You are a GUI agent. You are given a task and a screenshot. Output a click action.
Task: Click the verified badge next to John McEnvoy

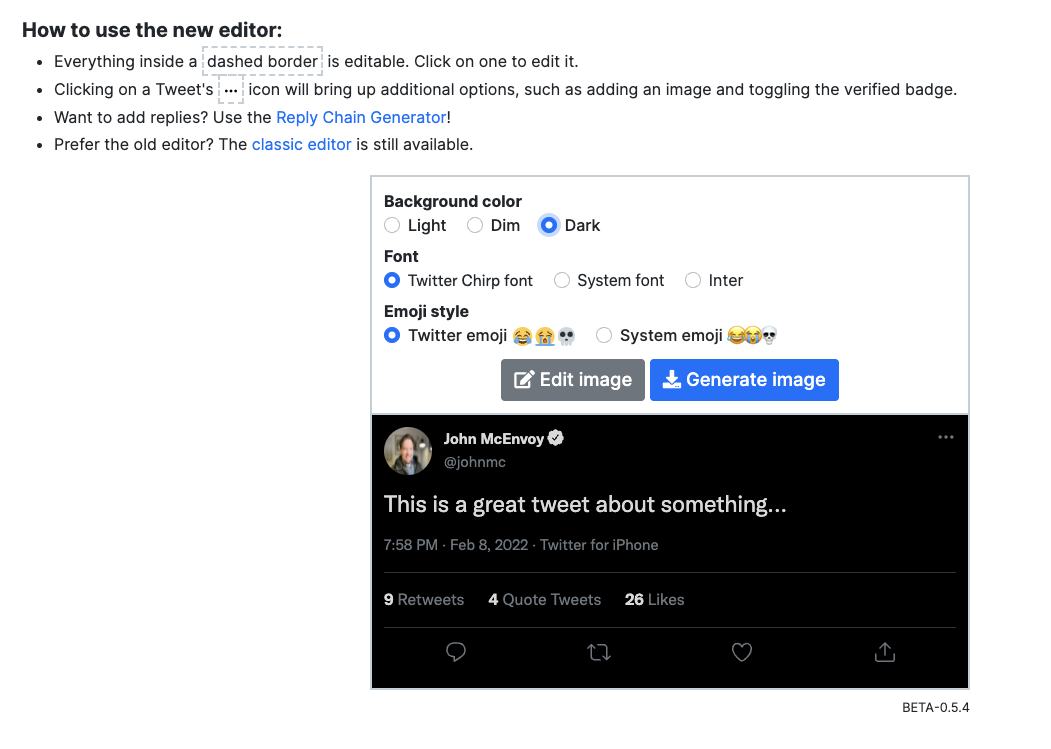(x=556, y=437)
